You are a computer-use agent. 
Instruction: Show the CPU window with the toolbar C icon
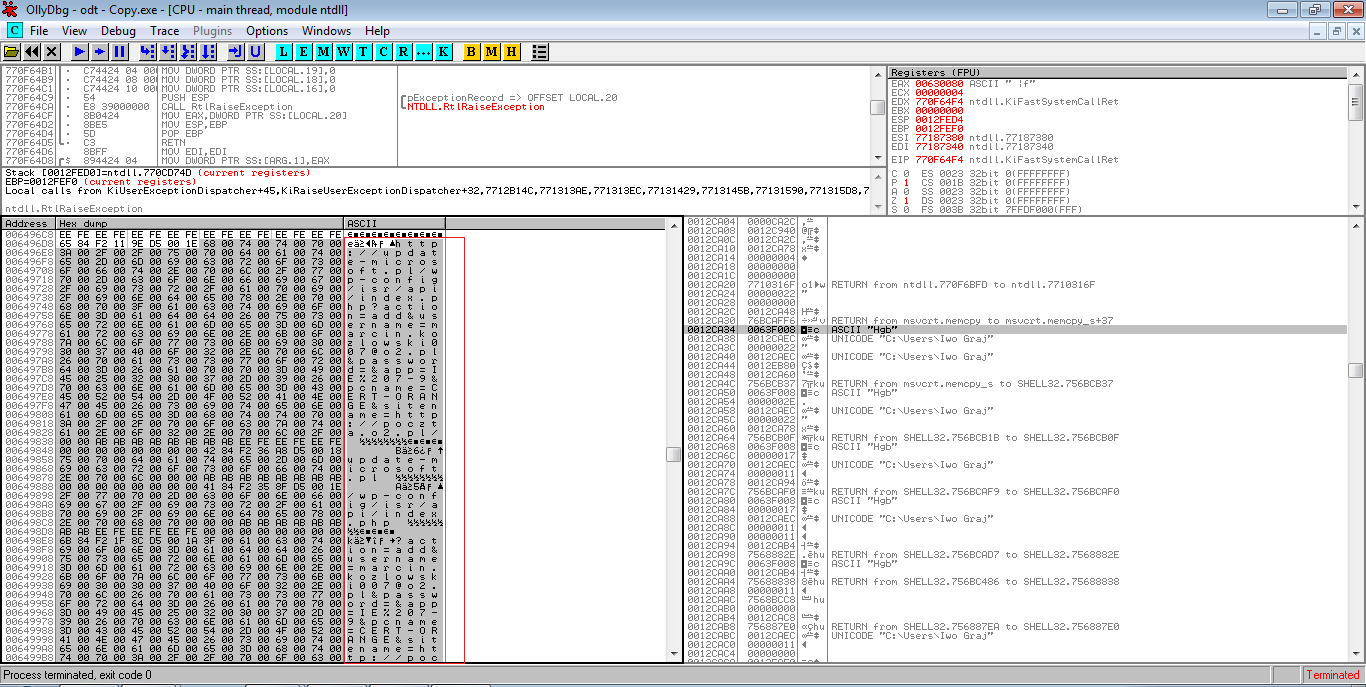tap(383, 51)
